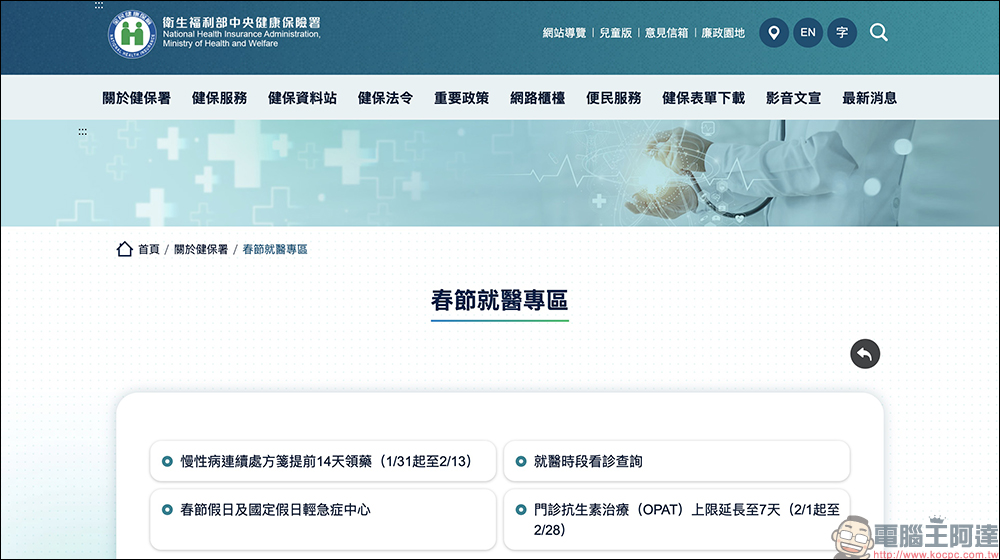Viewport: 1000px width, 560px height.
Task: Open the search magnifier icon
Action: pyautogui.click(x=878, y=33)
